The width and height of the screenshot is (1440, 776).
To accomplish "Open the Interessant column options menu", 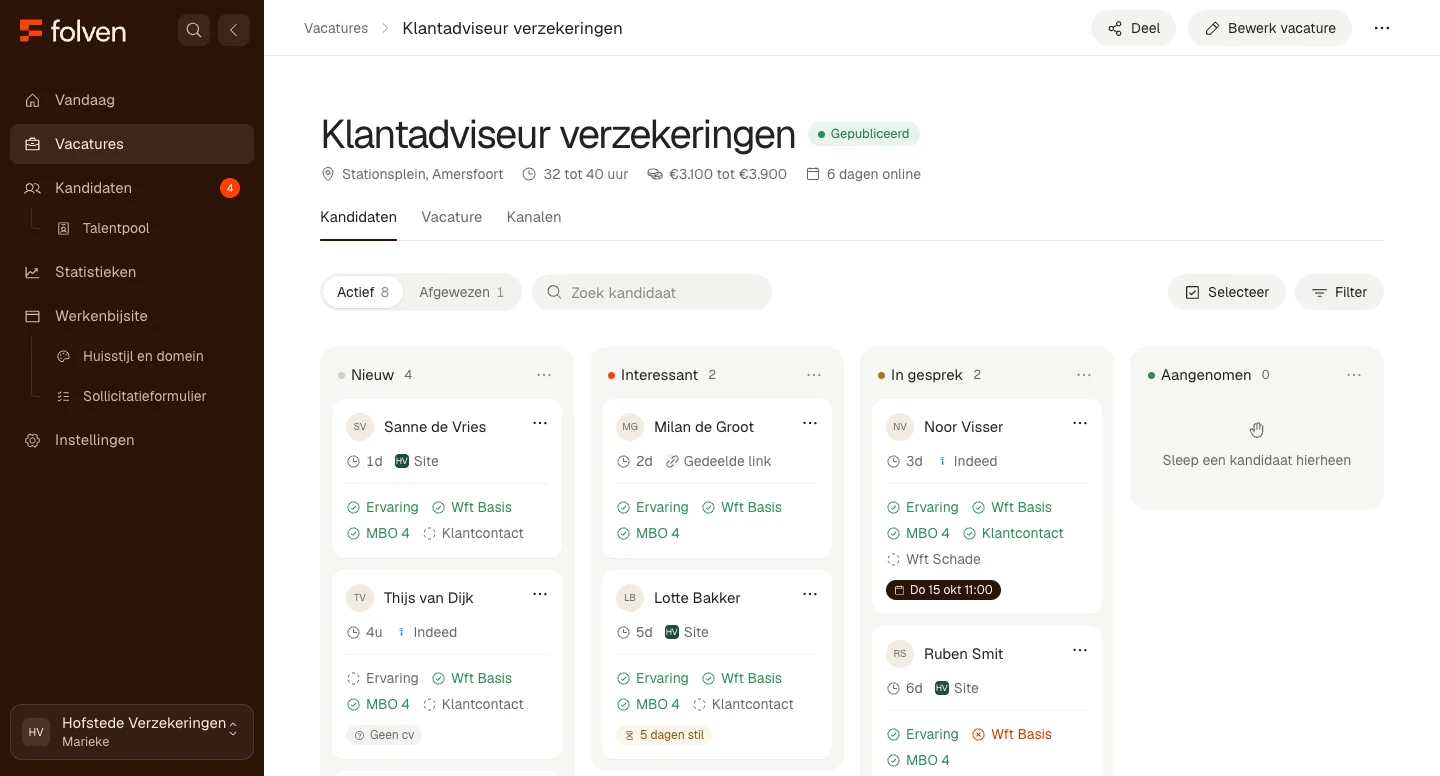I will tap(814, 375).
